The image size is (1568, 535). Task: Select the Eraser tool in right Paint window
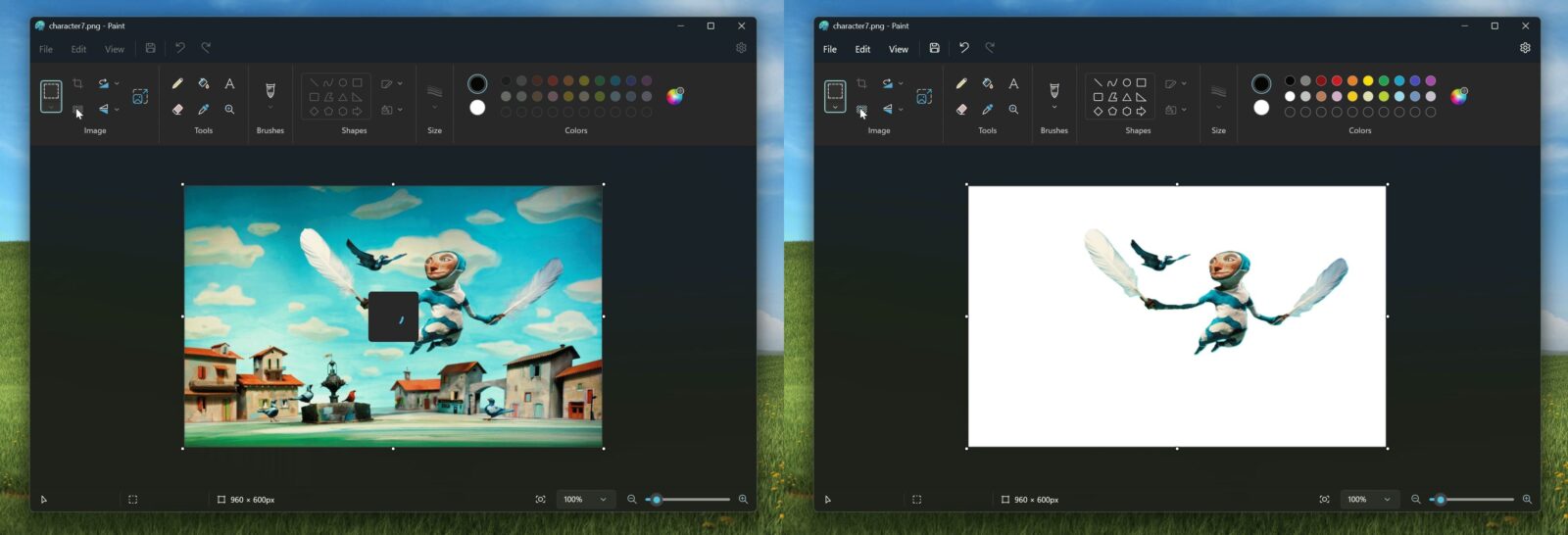pyautogui.click(x=961, y=110)
